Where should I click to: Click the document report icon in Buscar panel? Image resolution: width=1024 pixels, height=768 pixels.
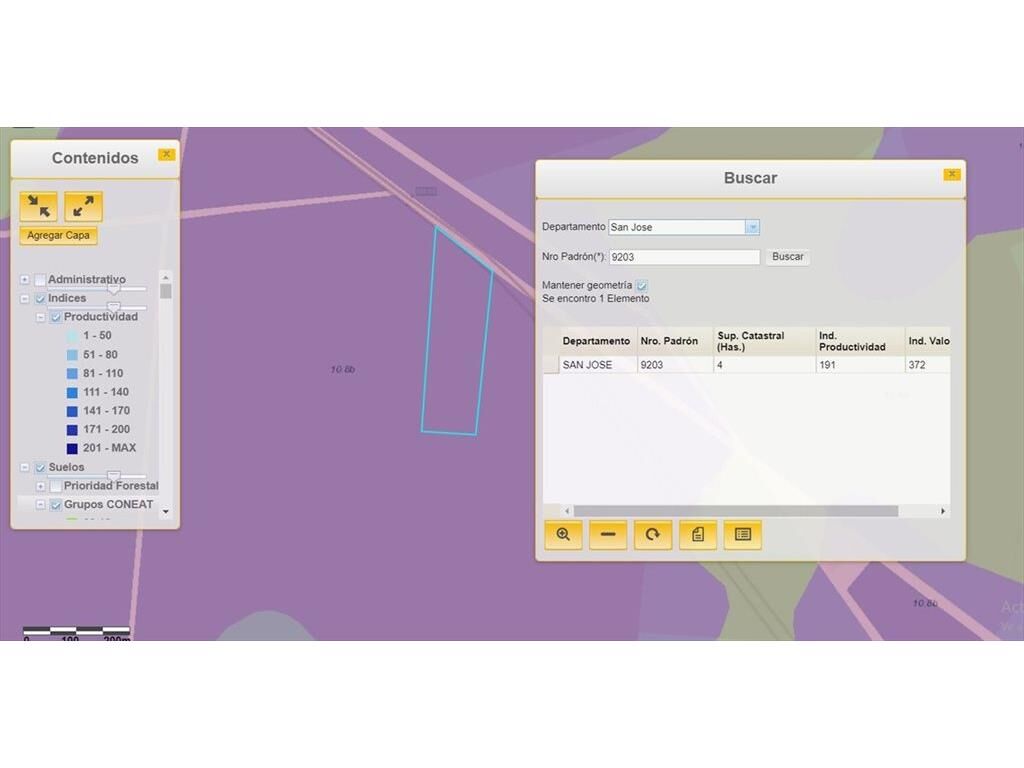point(698,535)
